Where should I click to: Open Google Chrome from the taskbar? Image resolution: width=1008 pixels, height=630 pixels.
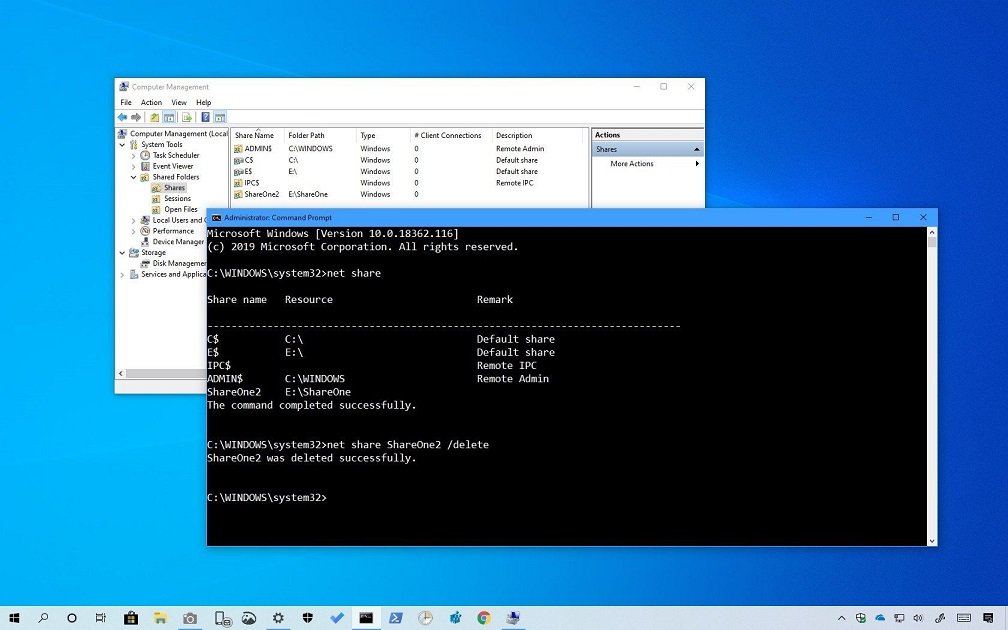click(484, 618)
